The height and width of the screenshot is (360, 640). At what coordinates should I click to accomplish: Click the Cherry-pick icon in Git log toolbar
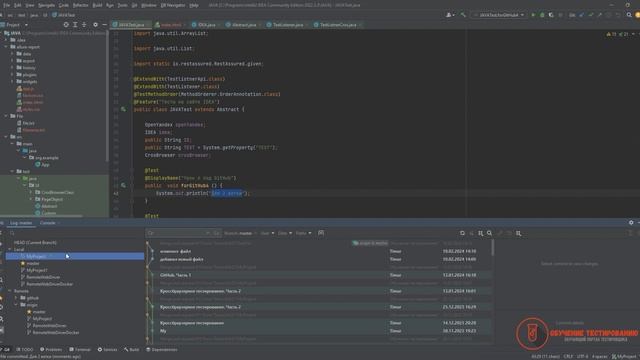[x=471, y=233]
